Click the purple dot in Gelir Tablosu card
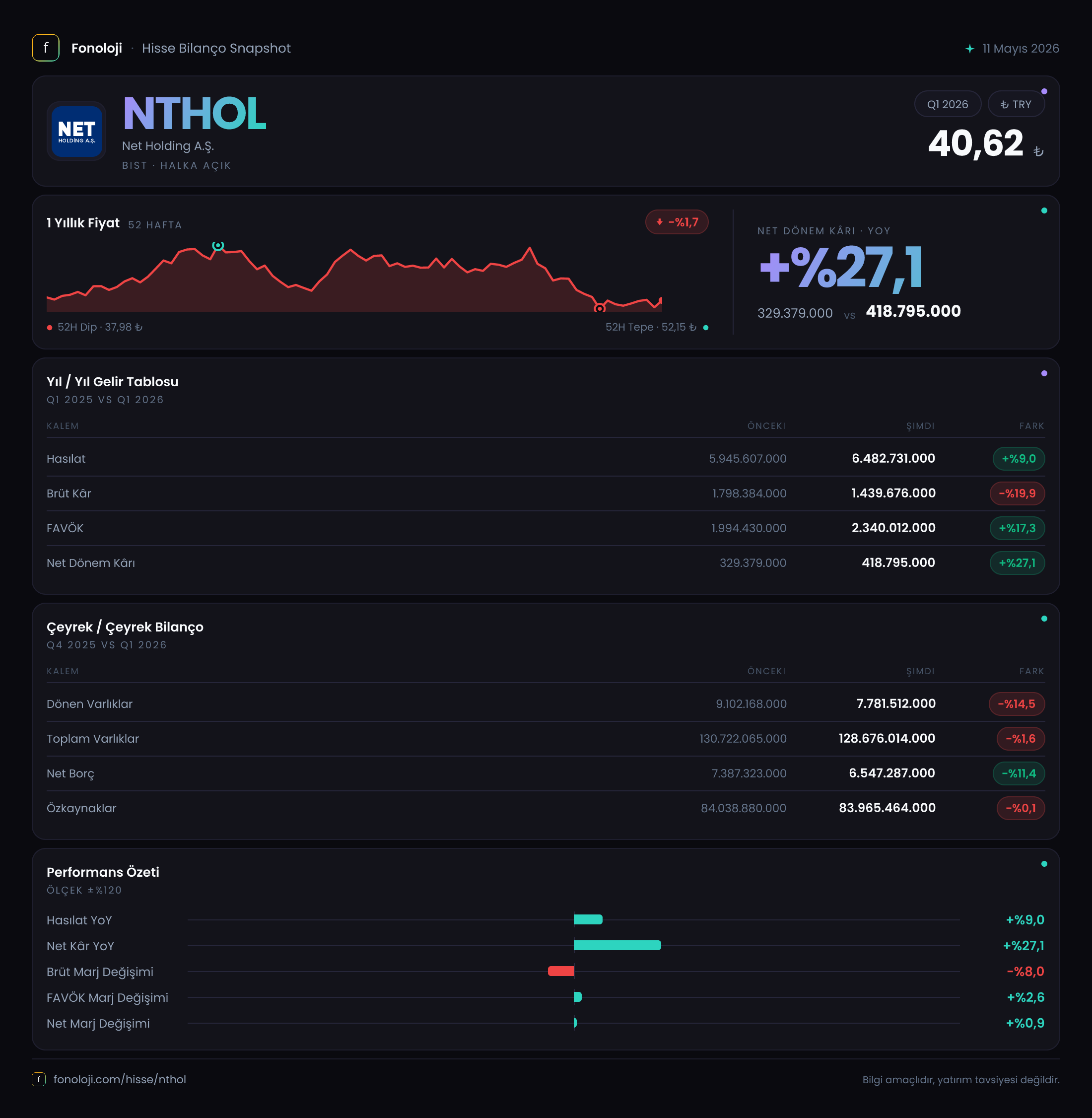Image resolution: width=1092 pixels, height=1118 pixels. tap(1044, 373)
